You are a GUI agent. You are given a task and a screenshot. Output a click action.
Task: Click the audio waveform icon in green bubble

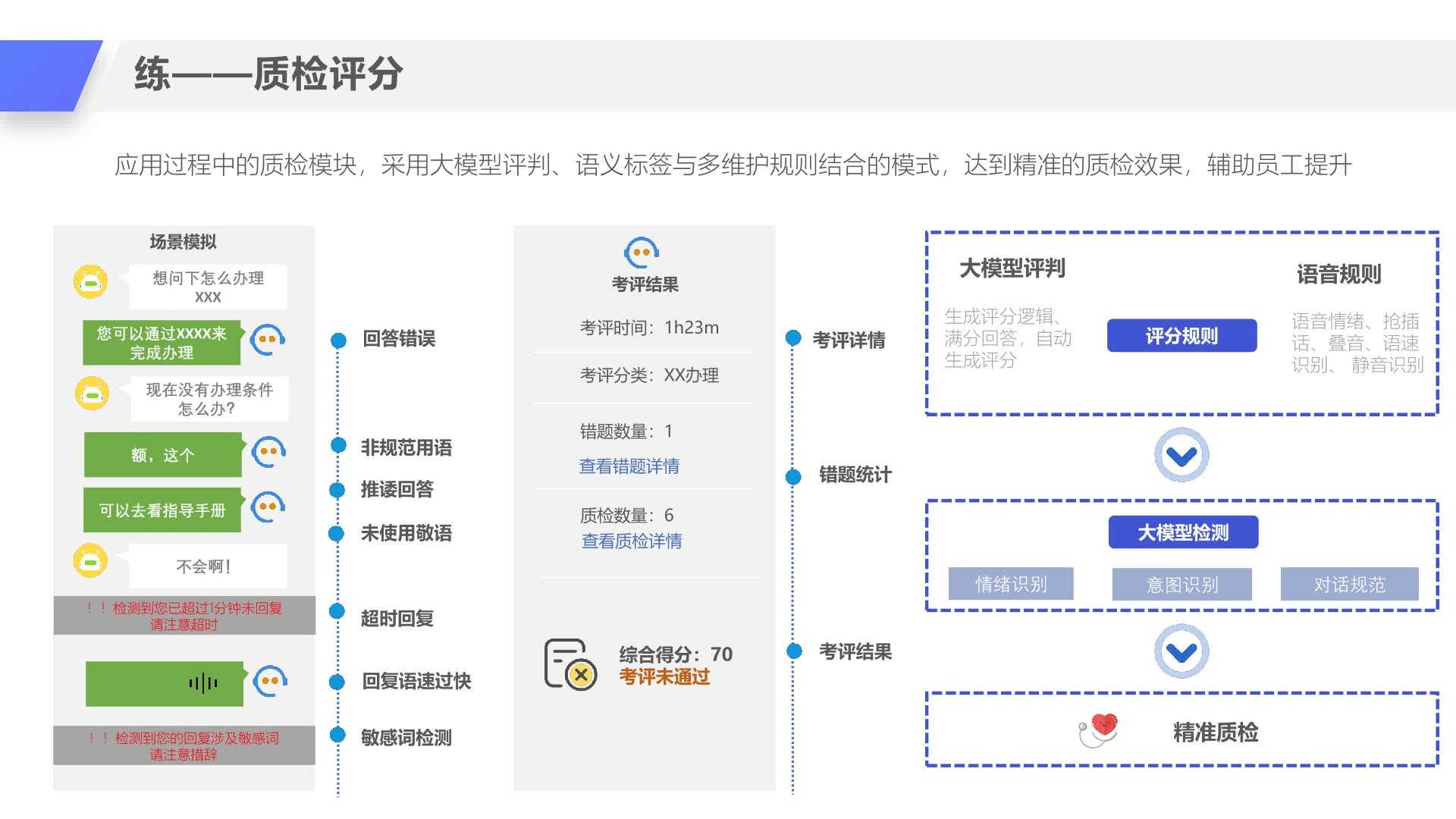click(203, 683)
